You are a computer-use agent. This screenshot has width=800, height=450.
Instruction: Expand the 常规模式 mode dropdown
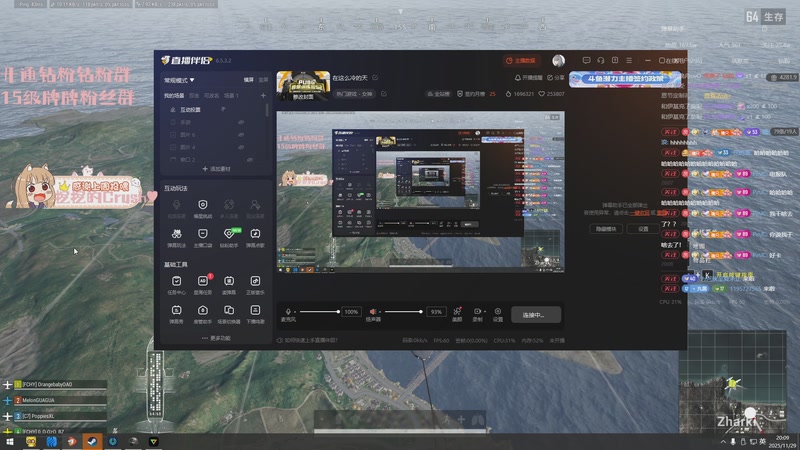point(179,80)
